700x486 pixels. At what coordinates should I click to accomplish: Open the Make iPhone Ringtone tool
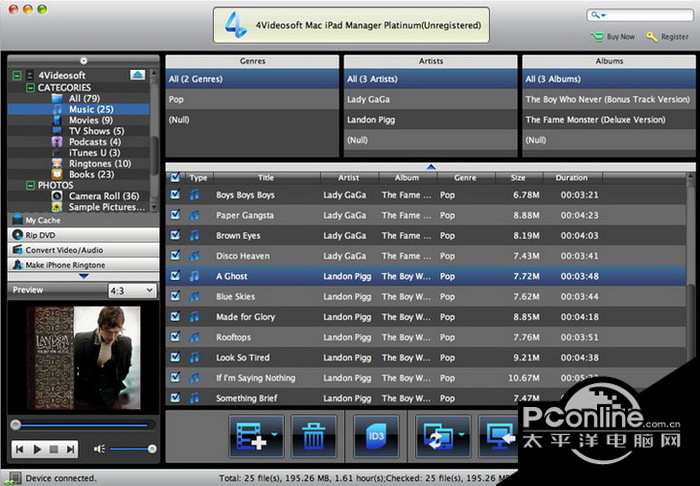pos(64,265)
